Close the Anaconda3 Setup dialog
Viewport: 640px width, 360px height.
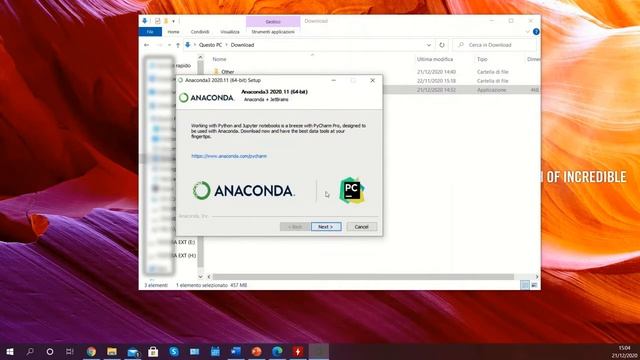[x=372, y=80]
